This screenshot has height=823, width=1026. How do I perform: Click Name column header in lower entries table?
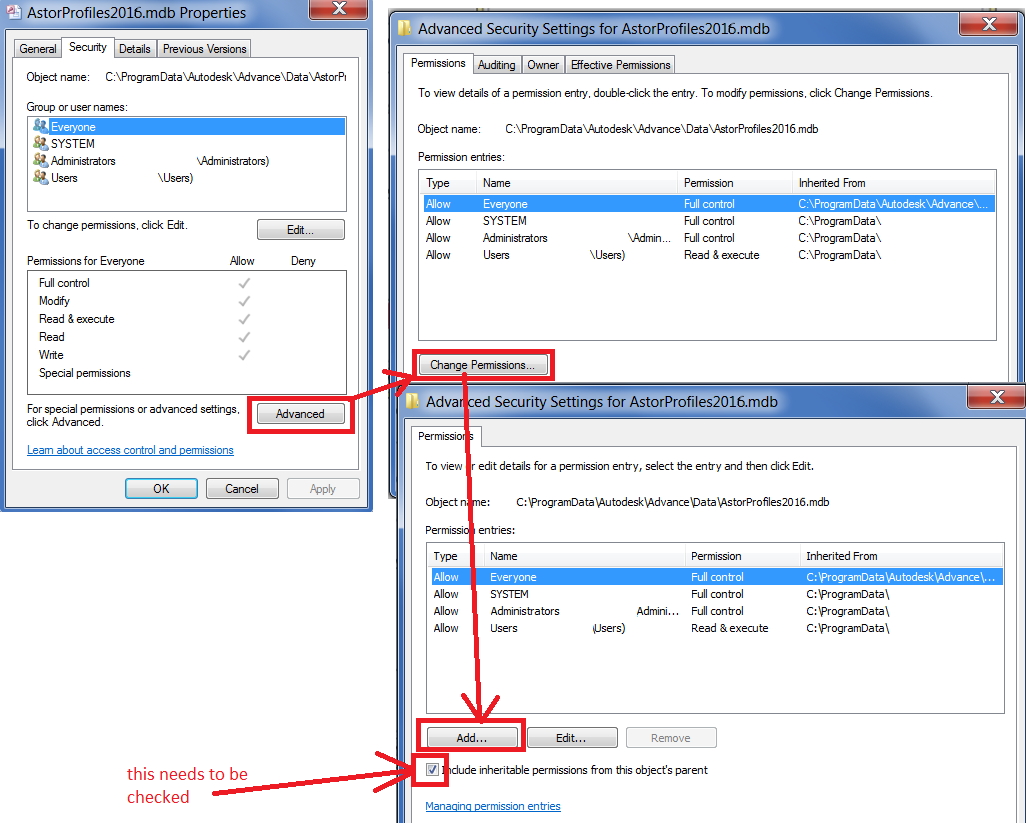(x=584, y=555)
